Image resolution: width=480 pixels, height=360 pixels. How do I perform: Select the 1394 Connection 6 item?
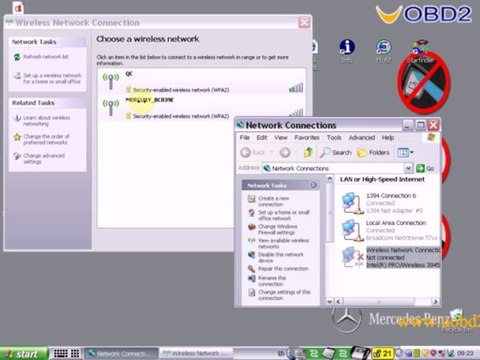click(383, 203)
